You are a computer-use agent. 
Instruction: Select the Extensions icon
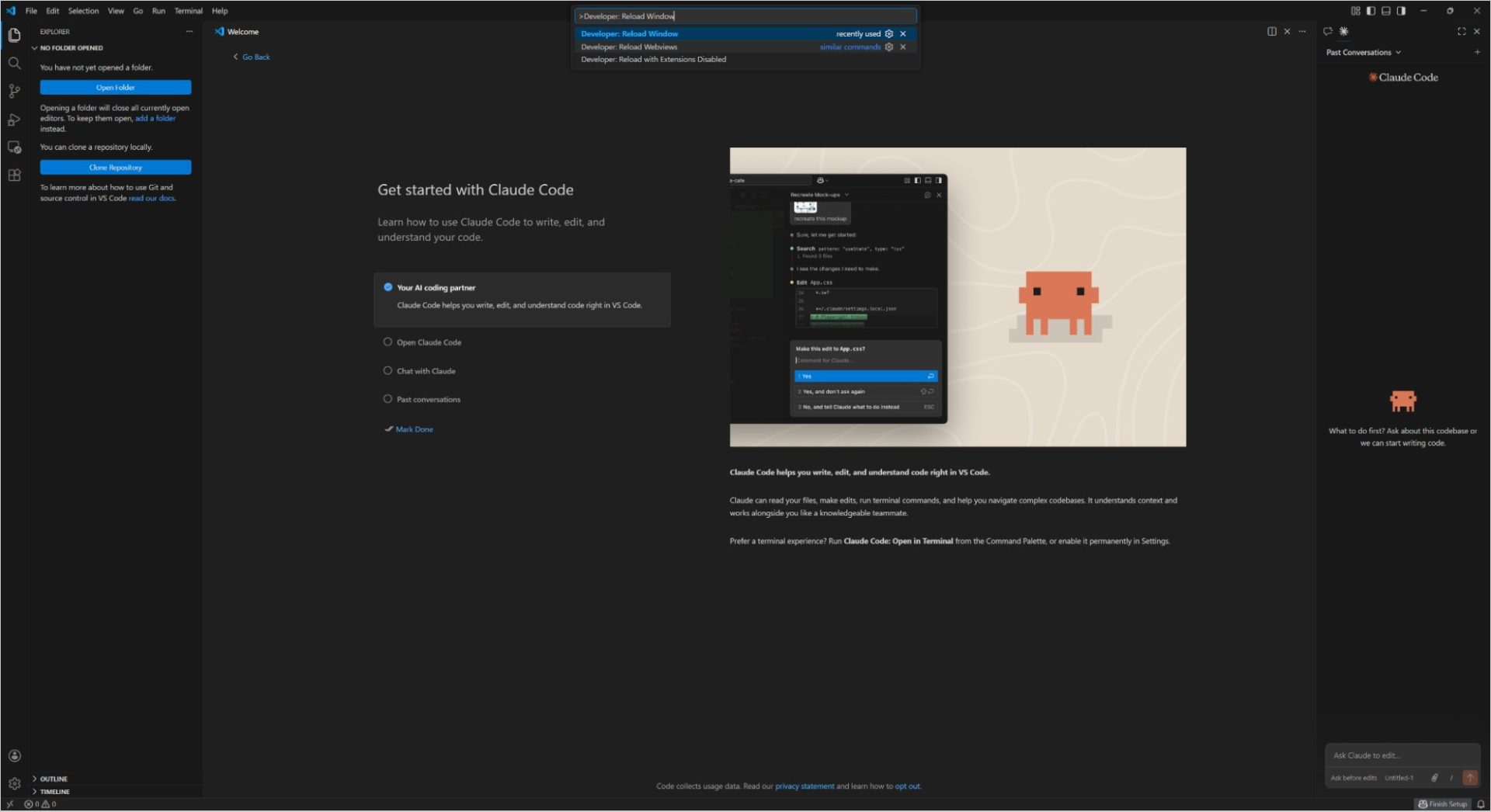[x=14, y=175]
